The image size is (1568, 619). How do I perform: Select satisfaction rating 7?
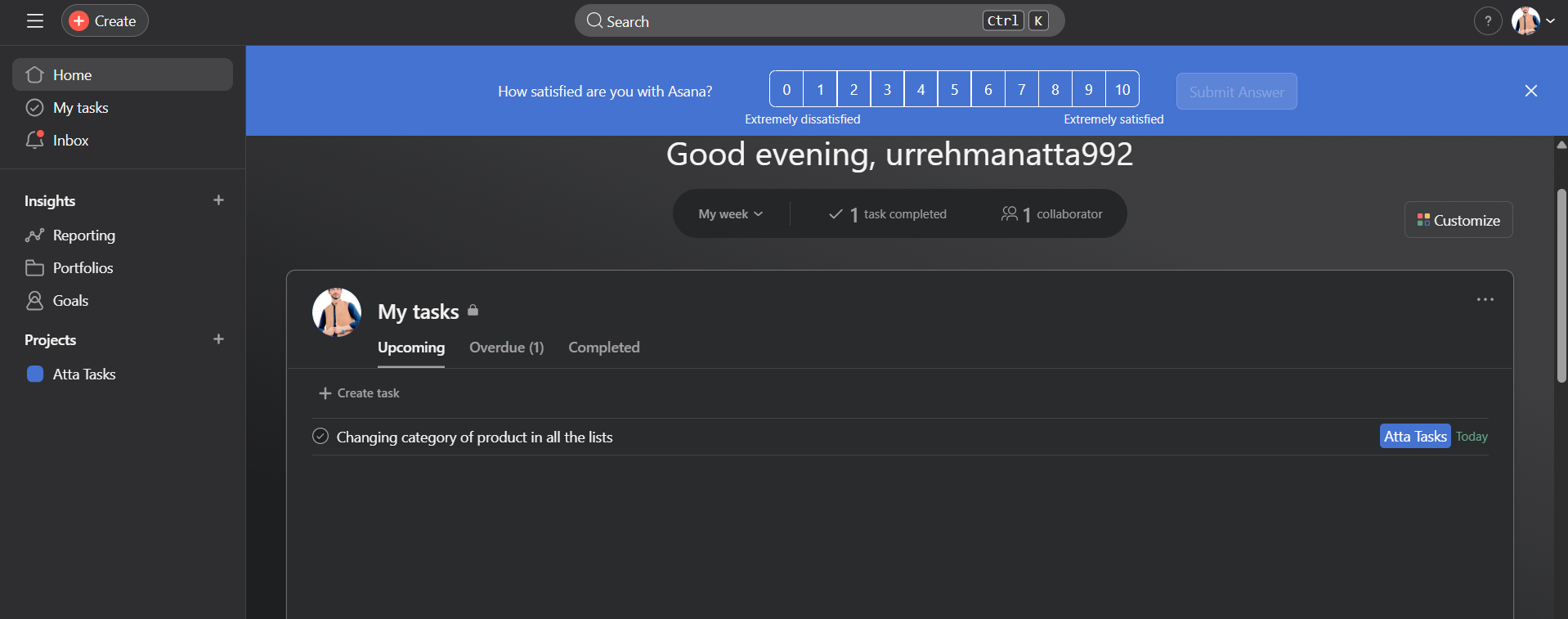1021,89
